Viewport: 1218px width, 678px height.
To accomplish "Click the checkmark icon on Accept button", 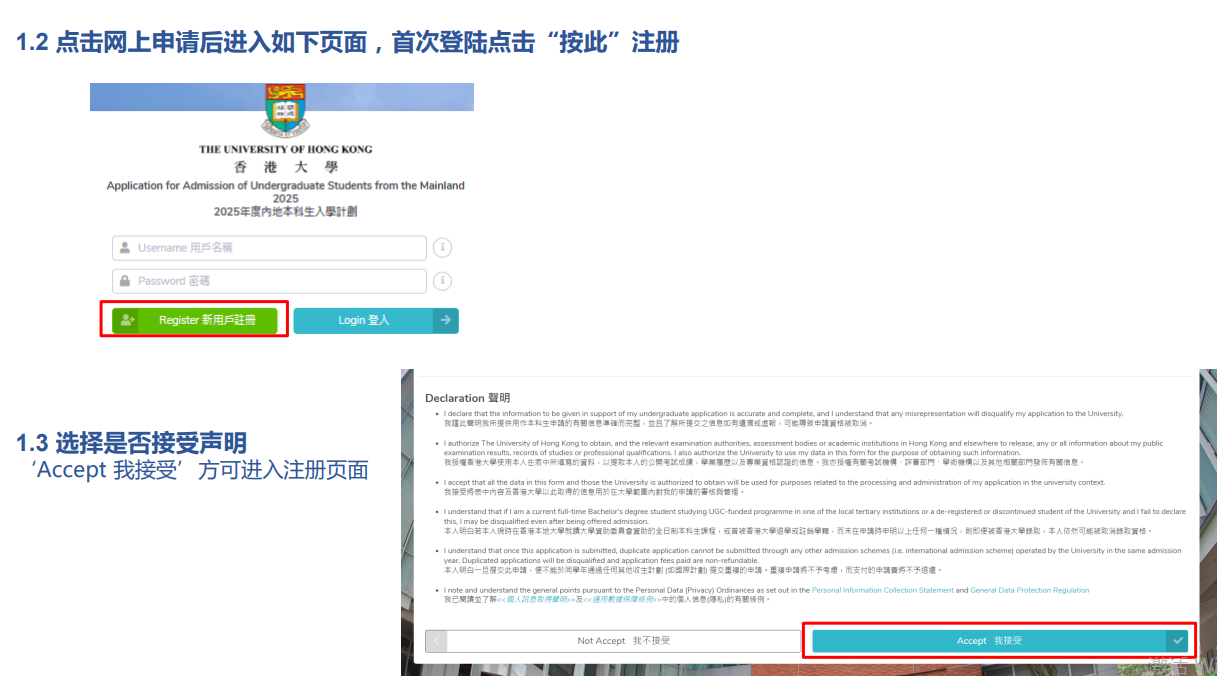I will click(x=1178, y=640).
